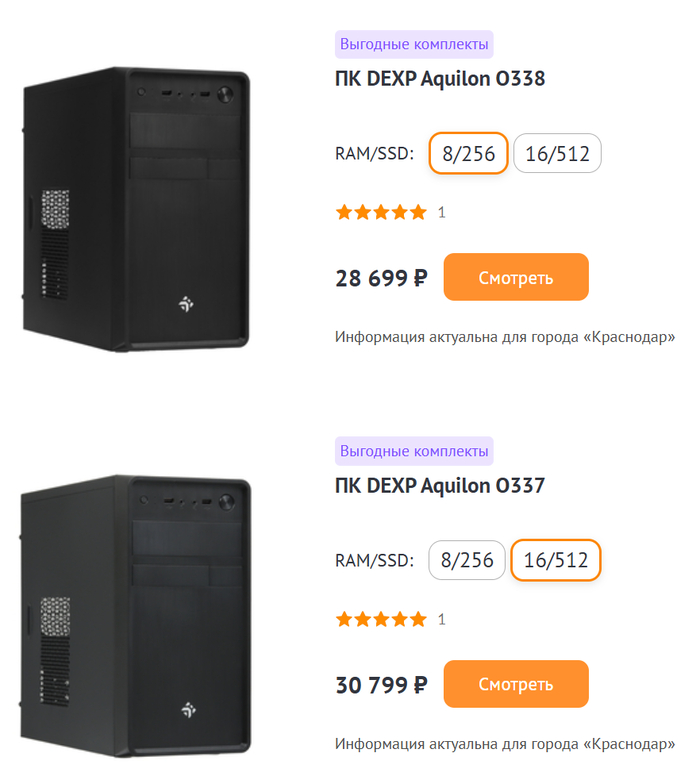Screen dimensions: 700x776
Task: Select 16/512 RAM/SSD option for Aquilon O337
Action: point(556,560)
